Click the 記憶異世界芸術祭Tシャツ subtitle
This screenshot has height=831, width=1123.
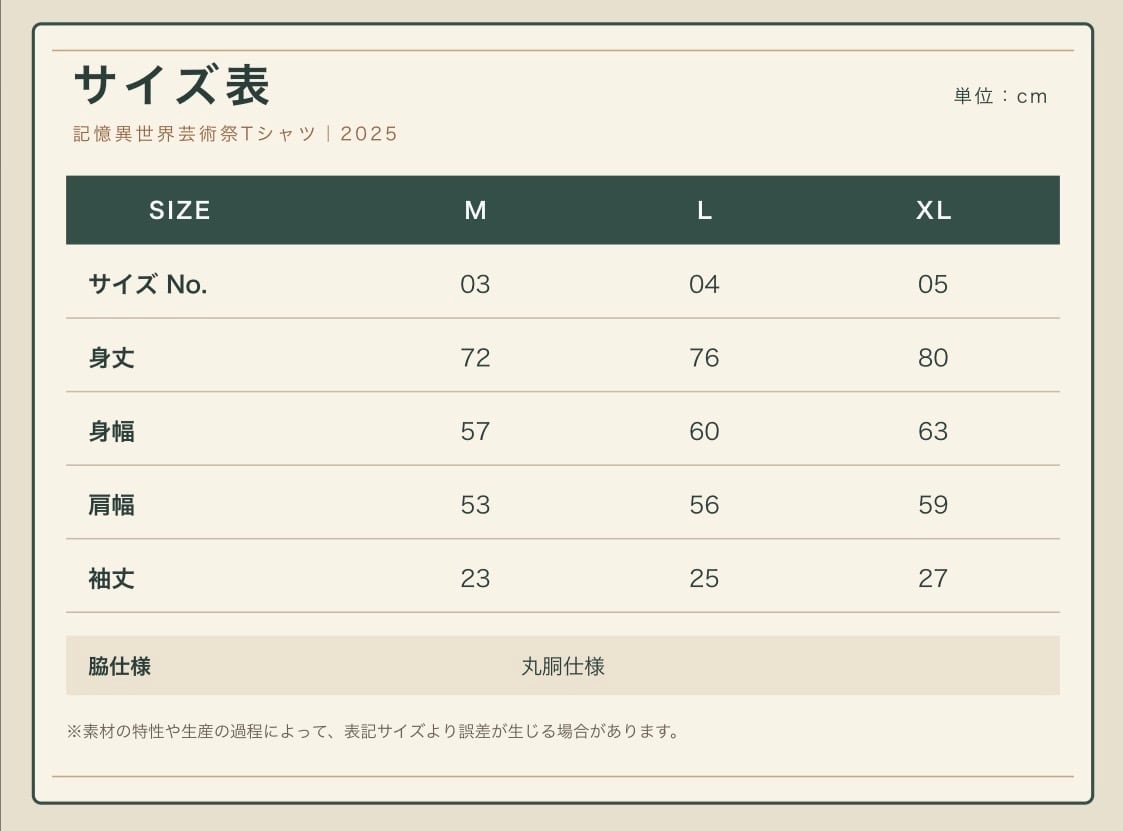(194, 134)
